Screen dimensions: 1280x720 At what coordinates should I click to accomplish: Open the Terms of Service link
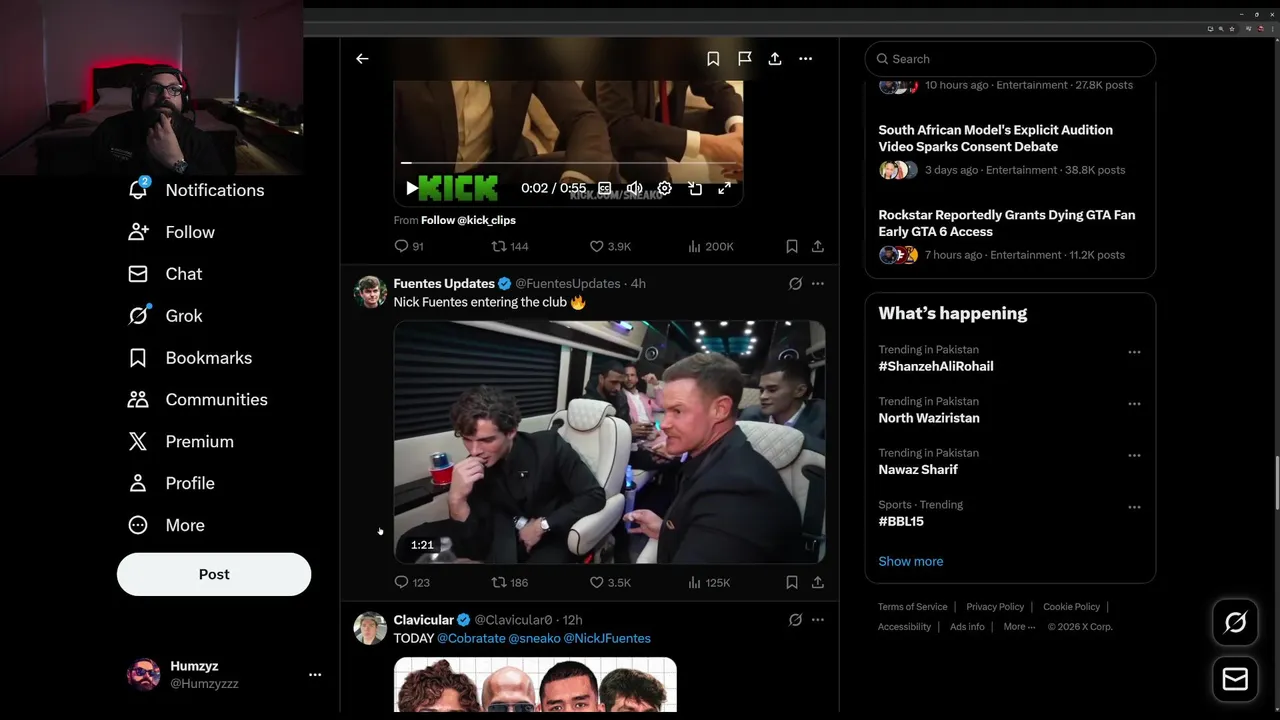(x=913, y=607)
